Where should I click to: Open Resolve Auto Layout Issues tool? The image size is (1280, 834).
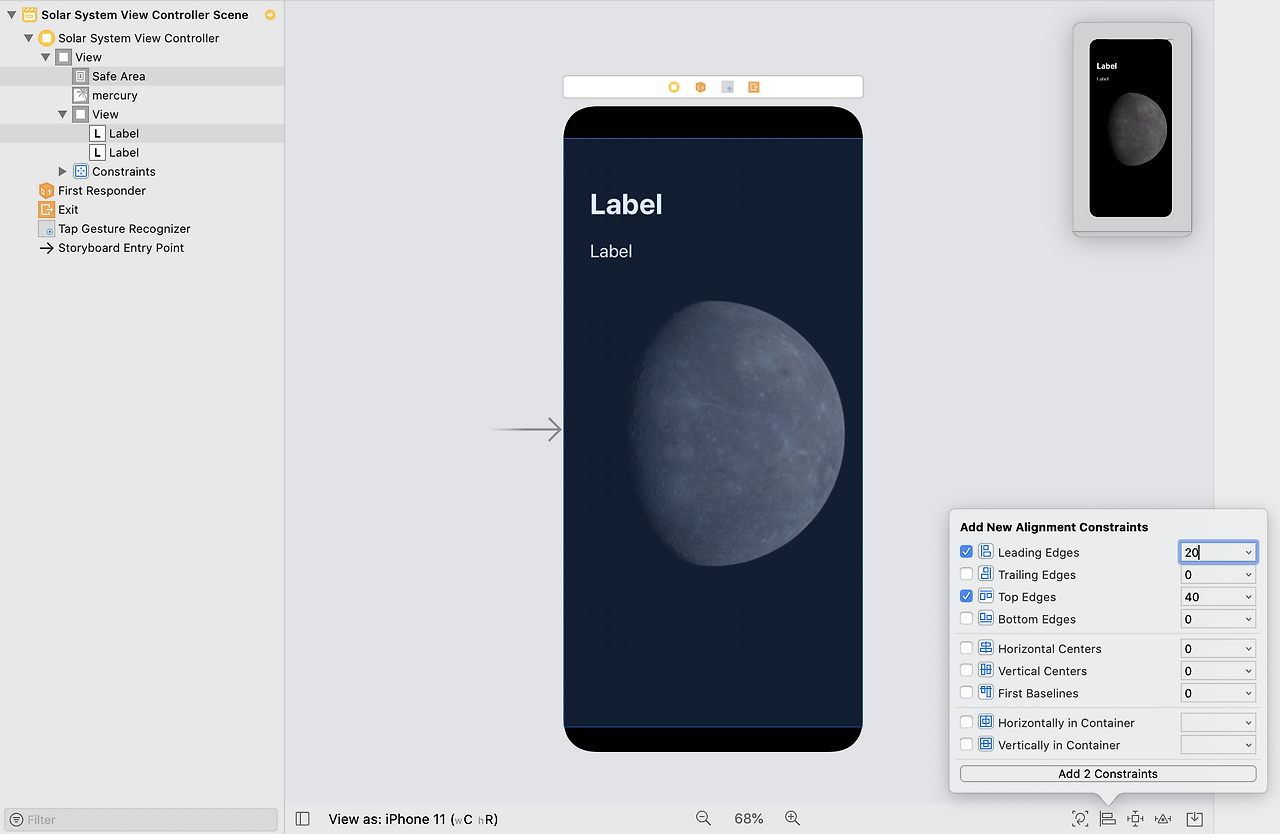point(1163,818)
